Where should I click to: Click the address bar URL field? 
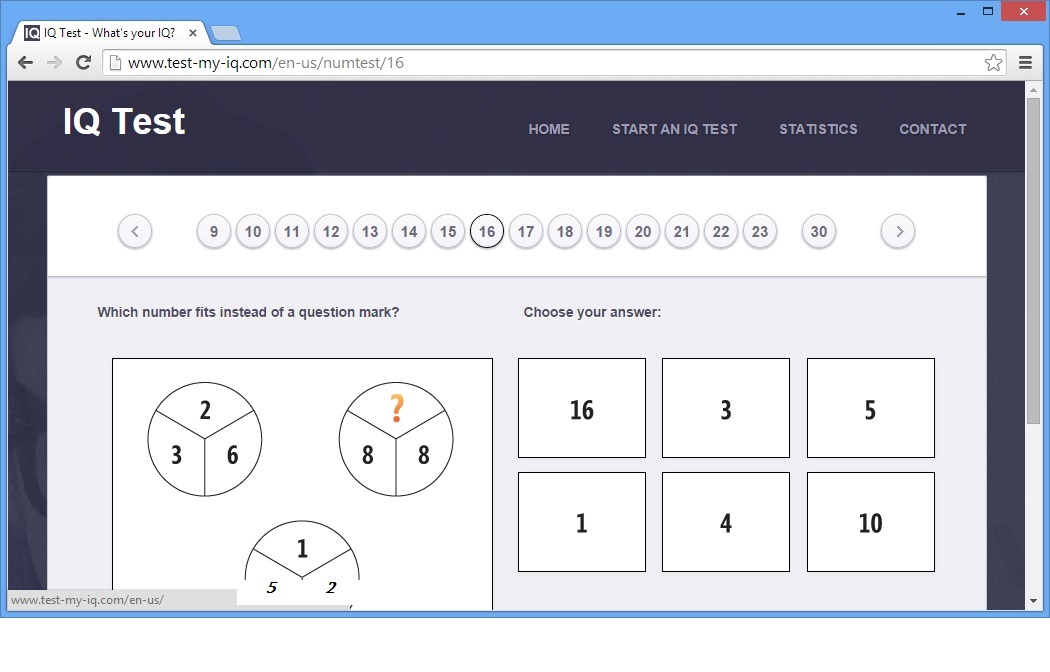coord(554,63)
